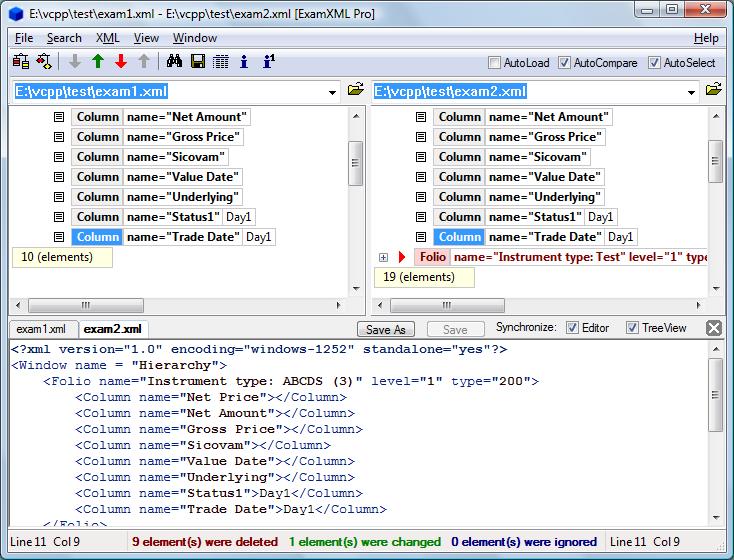Open the exam2.xml path dropdown list
Viewport: 734px width, 560px height.
693,92
